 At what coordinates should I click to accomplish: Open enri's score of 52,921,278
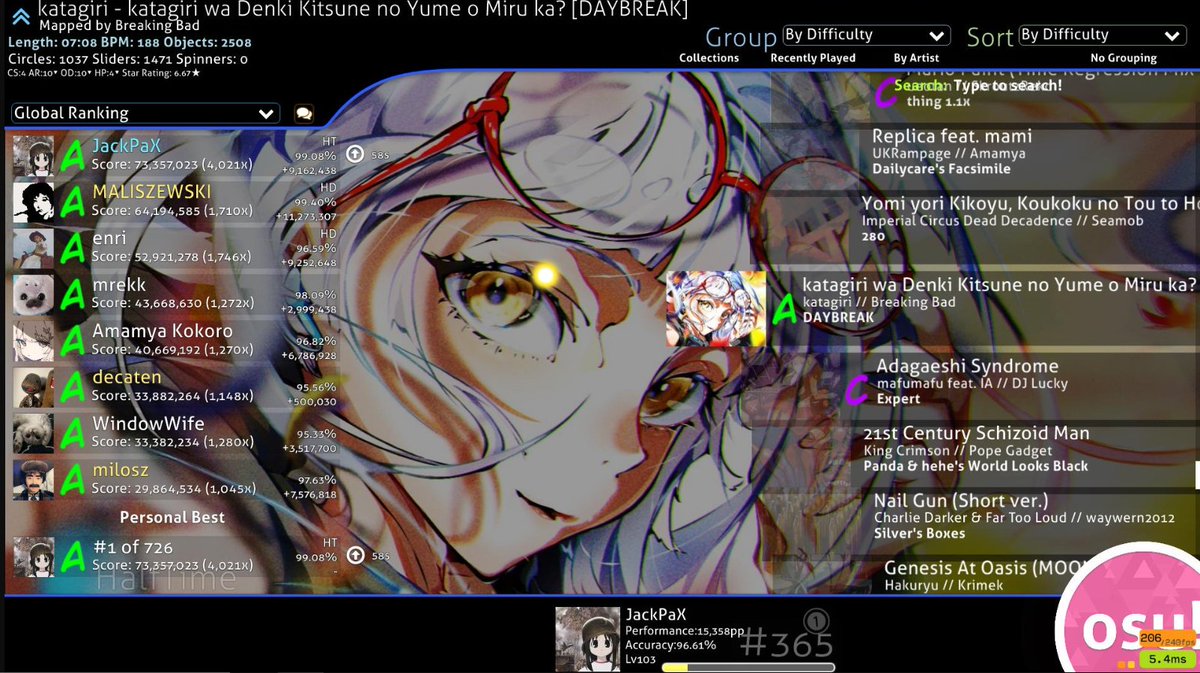pos(175,249)
